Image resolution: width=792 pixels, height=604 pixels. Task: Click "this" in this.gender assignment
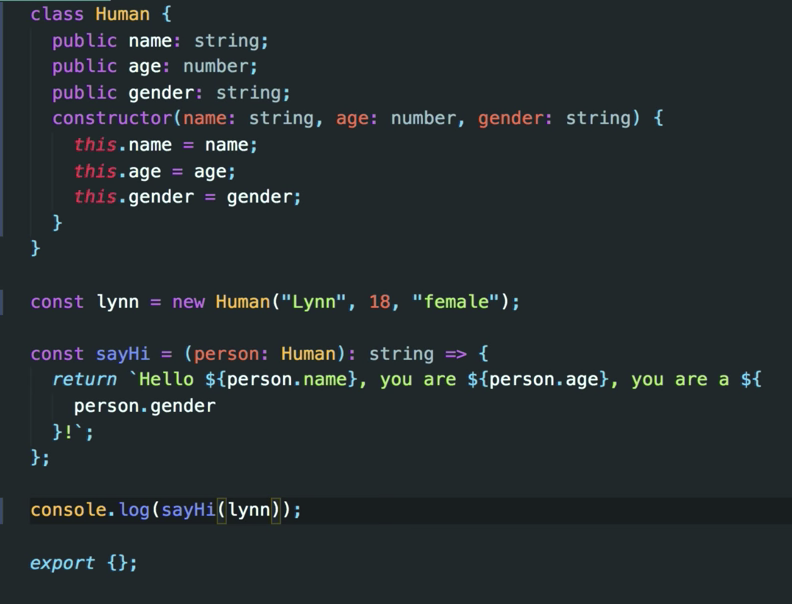click(95, 196)
